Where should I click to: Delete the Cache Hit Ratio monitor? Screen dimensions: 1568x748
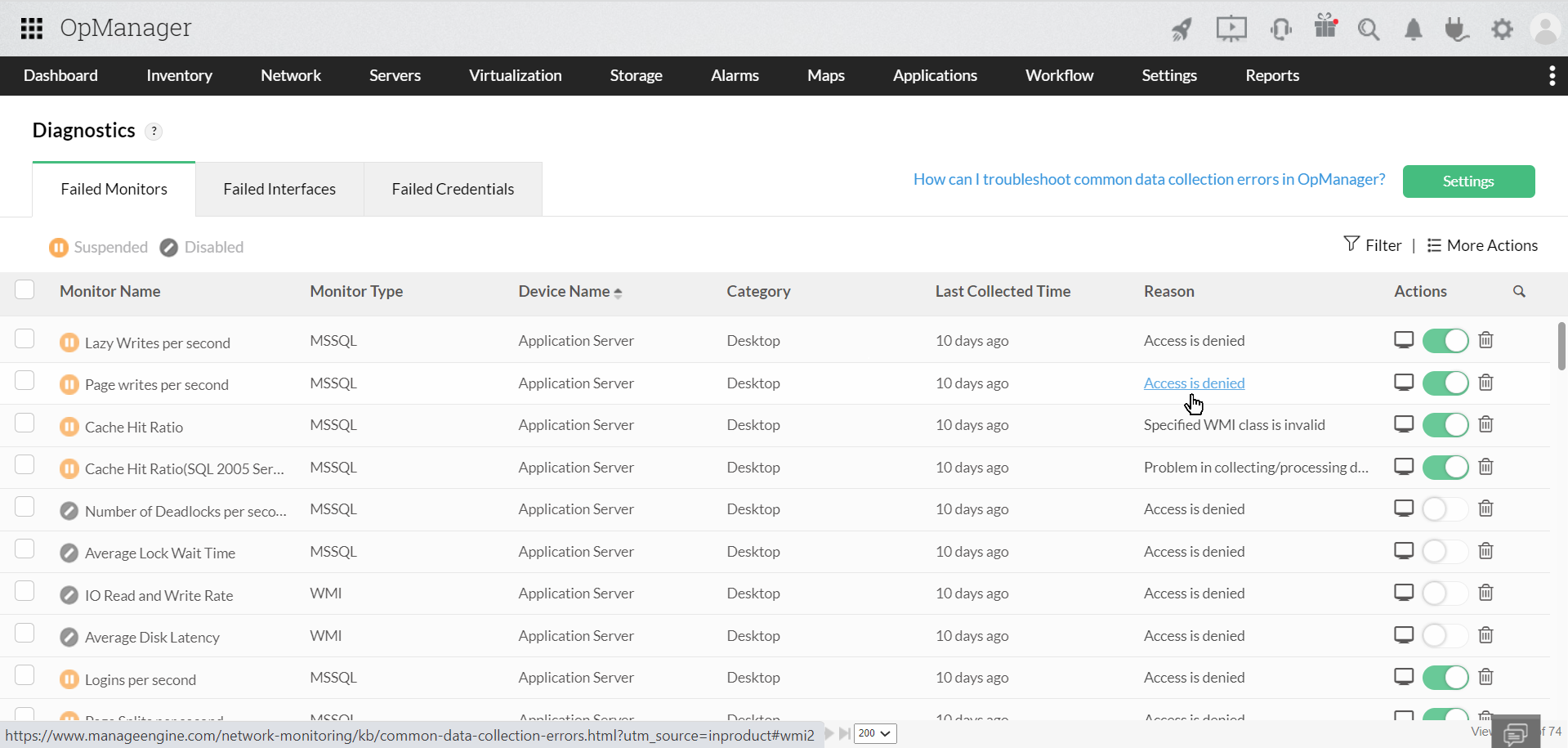coord(1486,424)
